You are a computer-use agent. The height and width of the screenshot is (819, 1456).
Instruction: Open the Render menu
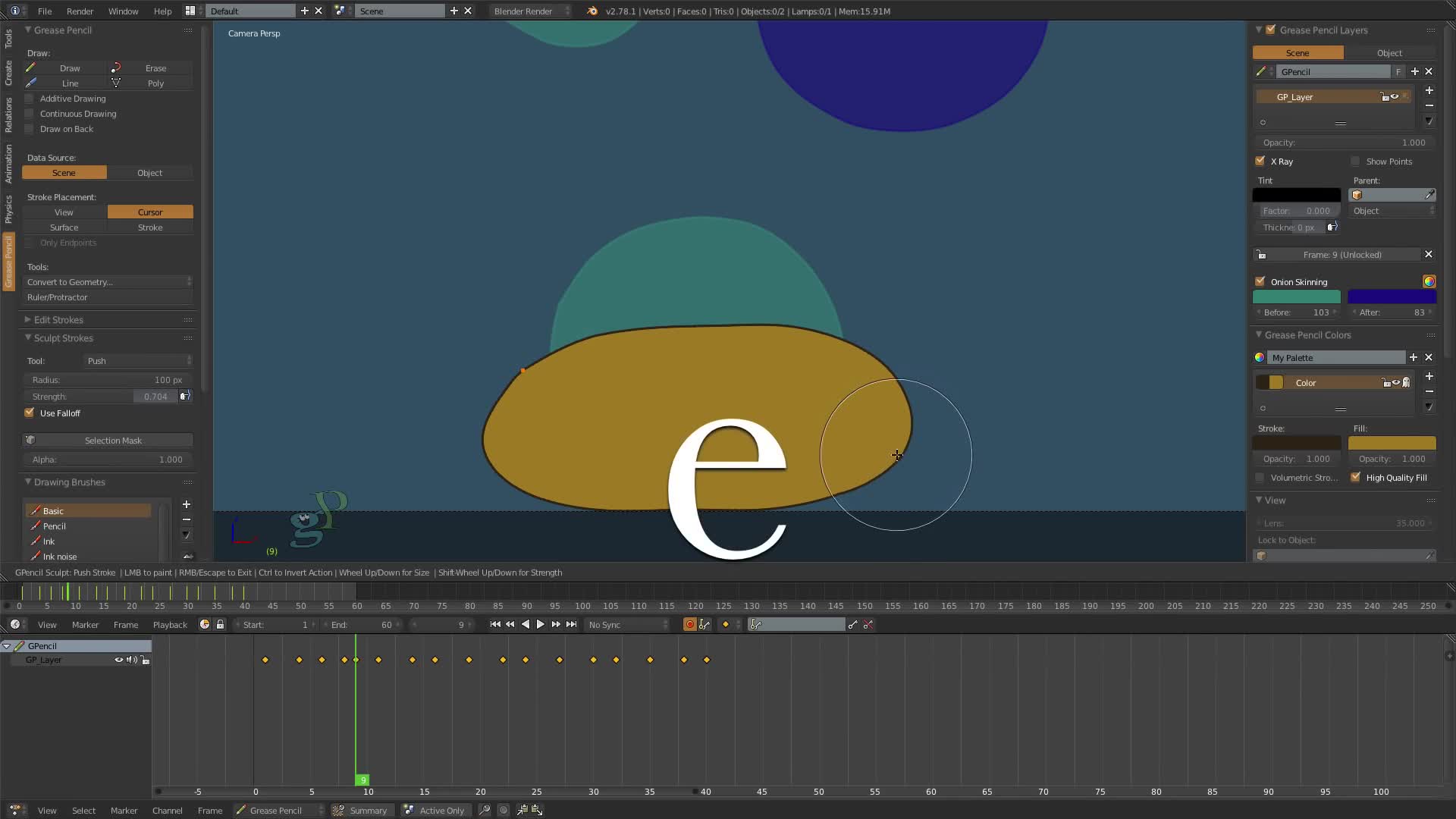click(x=80, y=11)
